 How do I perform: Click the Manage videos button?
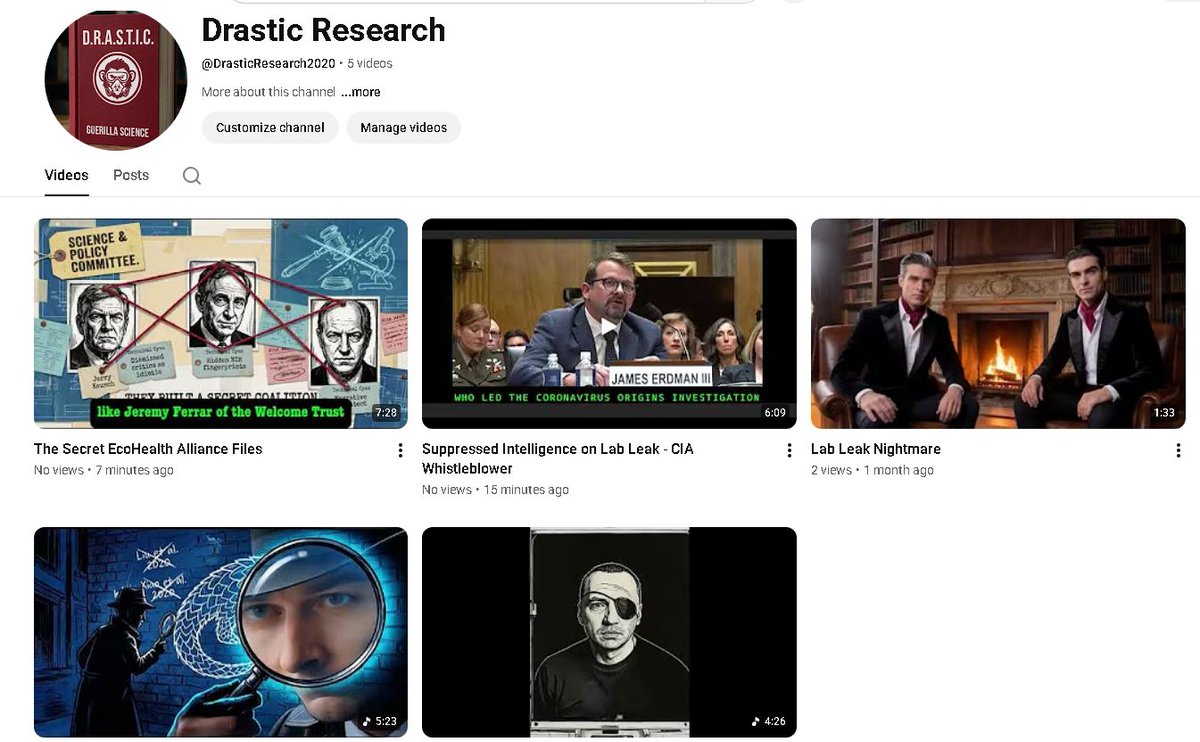pos(404,128)
